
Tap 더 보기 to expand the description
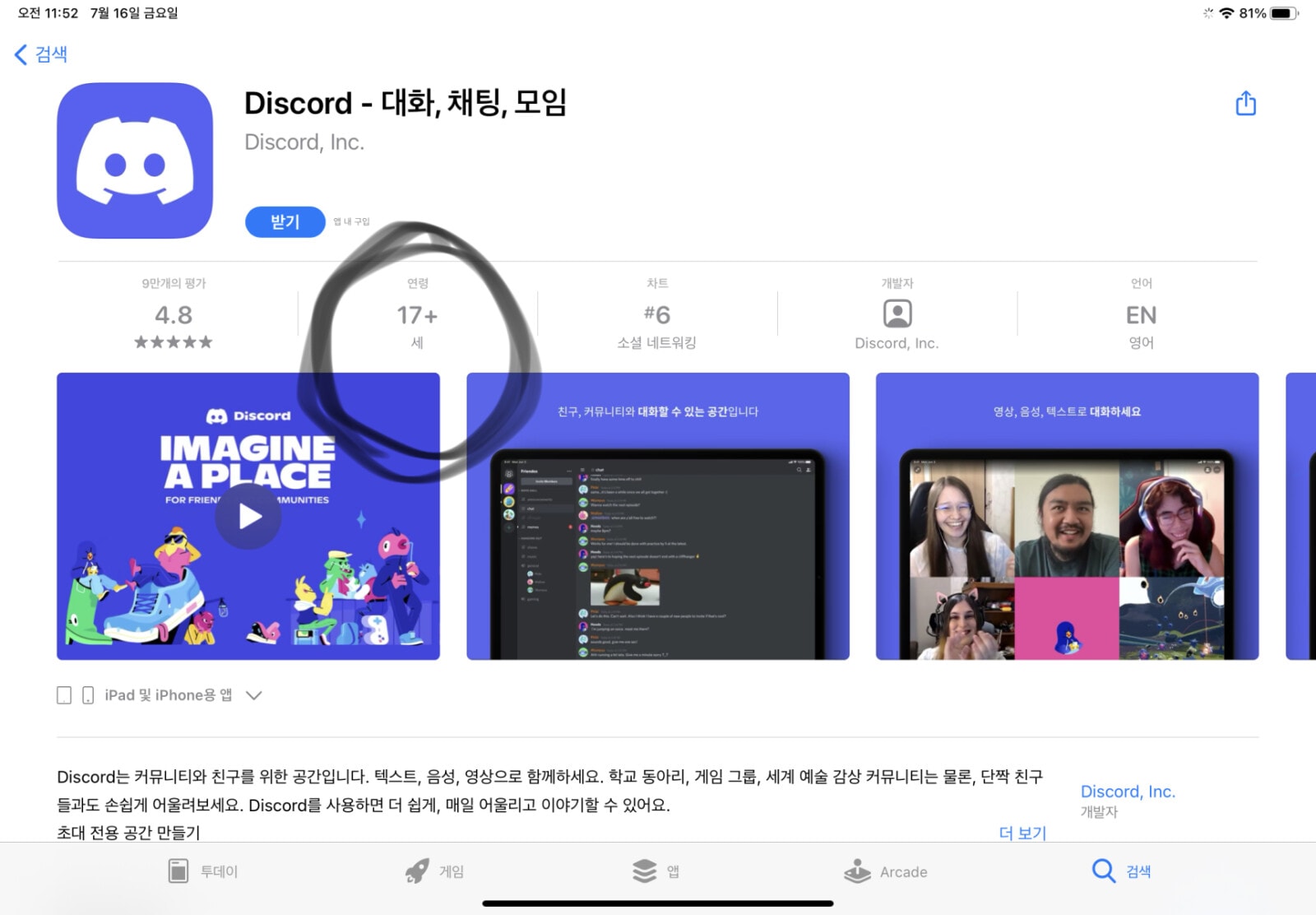(x=1022, y=833)
